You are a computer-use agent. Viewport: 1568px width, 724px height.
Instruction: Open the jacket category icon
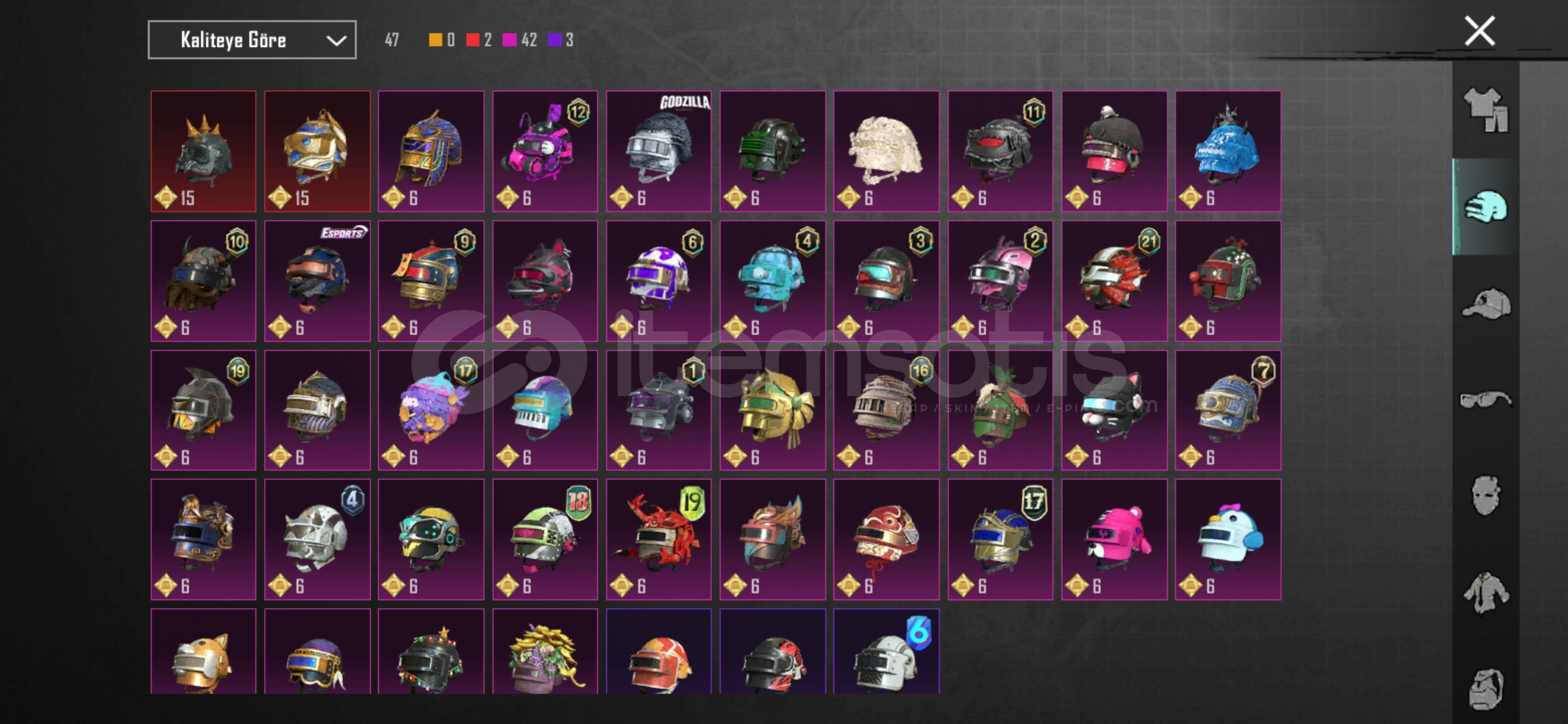point(1486,593)
